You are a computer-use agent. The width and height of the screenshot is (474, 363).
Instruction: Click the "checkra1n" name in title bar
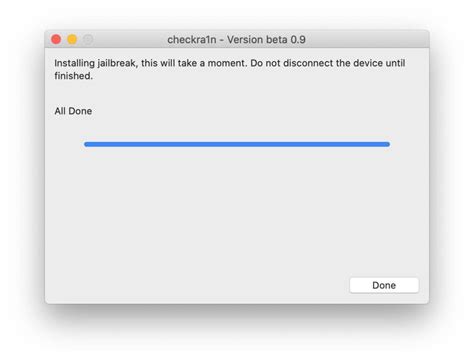[x=192, y=40]
